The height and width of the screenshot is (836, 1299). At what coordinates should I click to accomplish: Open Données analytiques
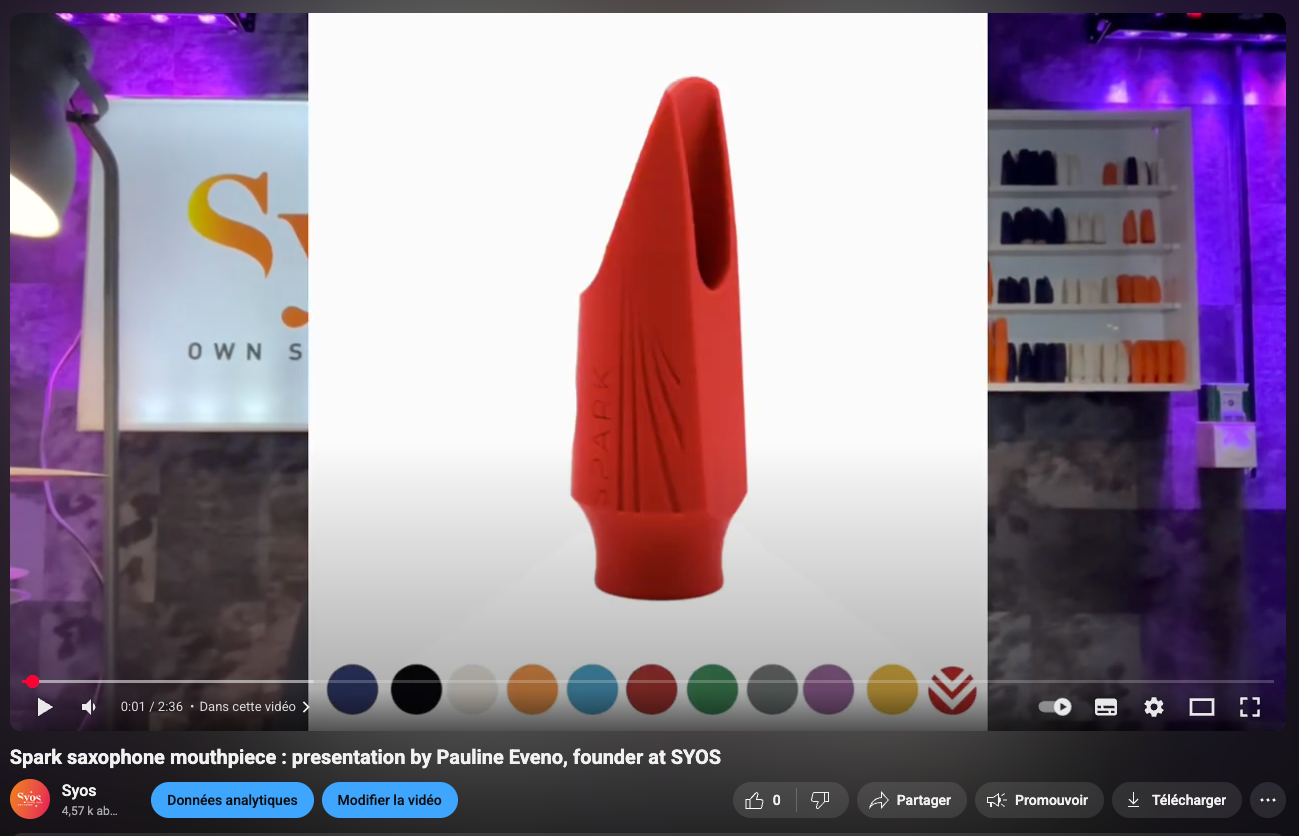[232, 800]
